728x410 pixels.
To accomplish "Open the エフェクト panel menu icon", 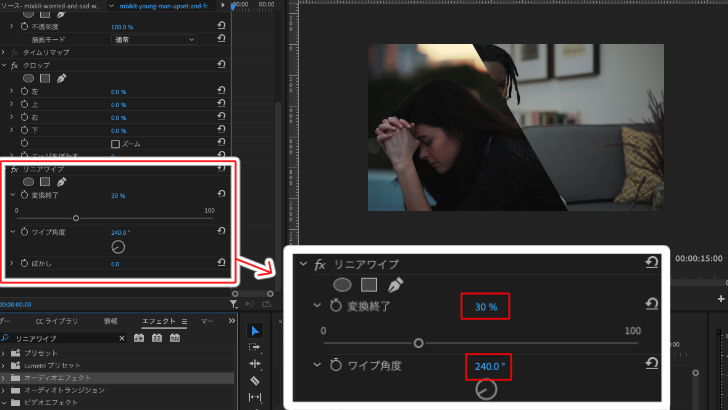I will point(184,321).
